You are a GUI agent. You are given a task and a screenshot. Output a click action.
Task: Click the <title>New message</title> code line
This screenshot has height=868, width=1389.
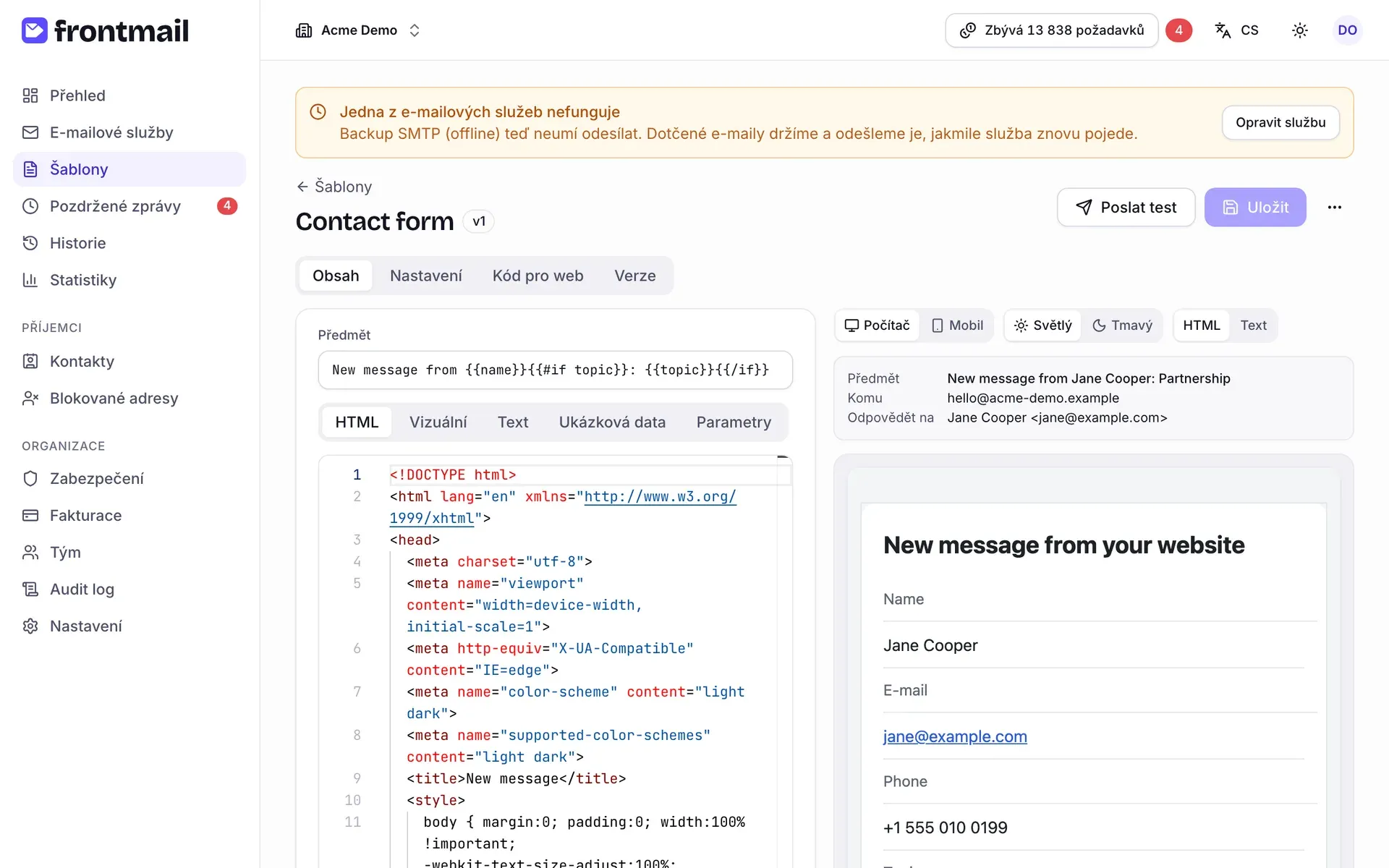pos(516,779)
